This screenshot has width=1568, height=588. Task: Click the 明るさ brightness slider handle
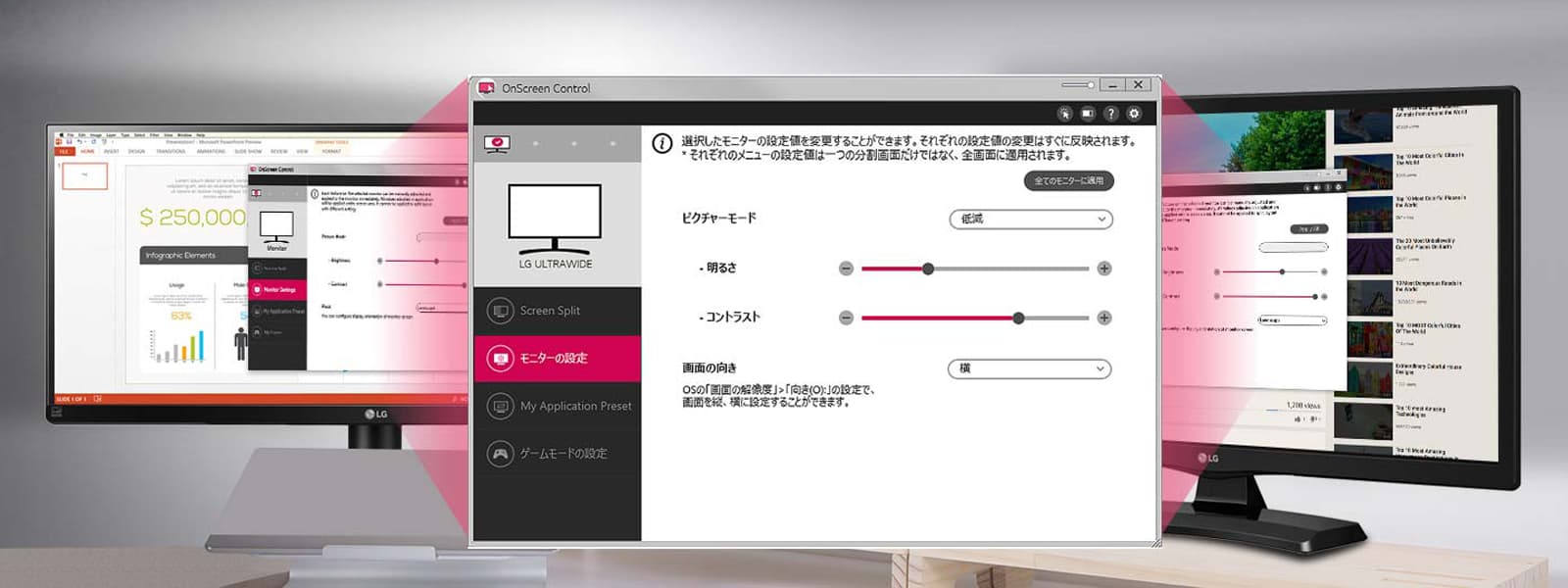tap(928, 269)
